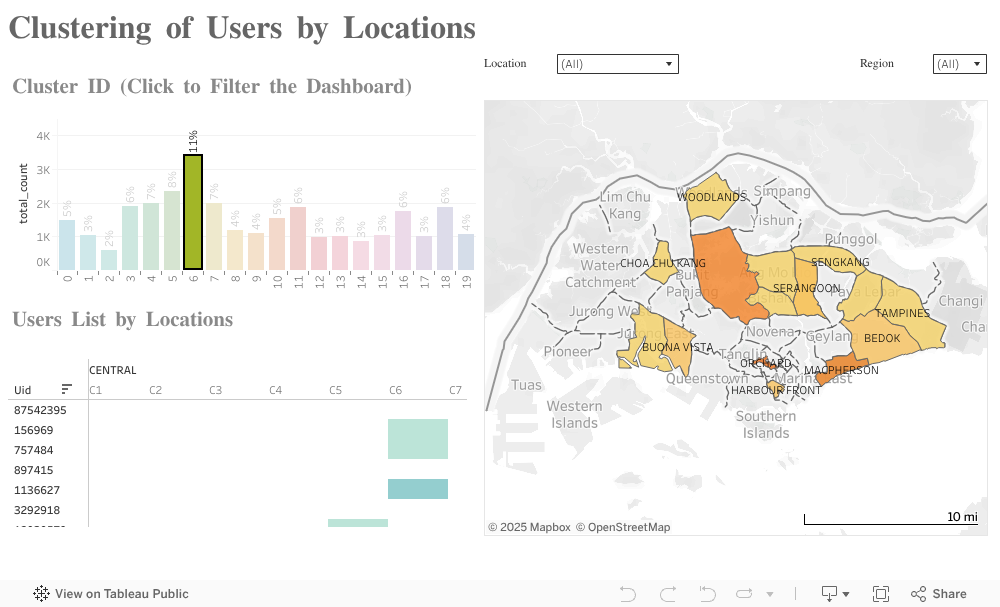
Task: Click the Redo icon in bottom toolbar
Action: pyautogui.click(x=668, y=594)
